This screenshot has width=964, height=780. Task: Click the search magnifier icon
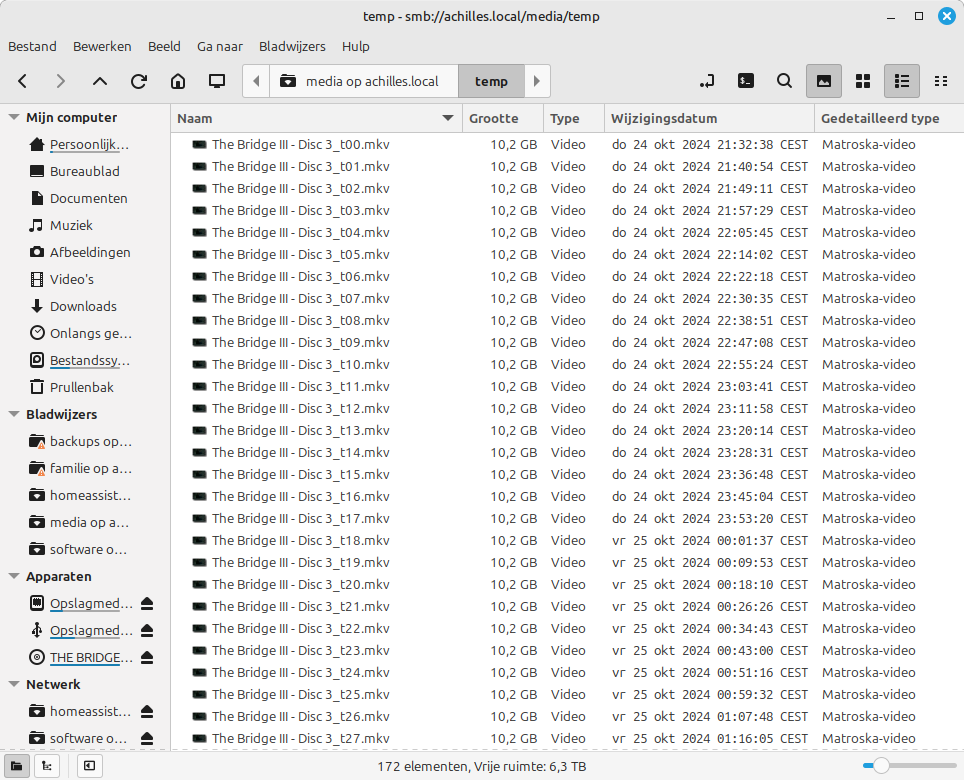click(784, 81)
